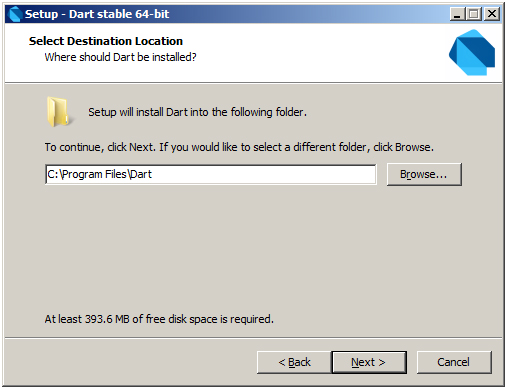Open the Browse folder dialog
Image resolution: width=507 pixels, height=389 pixels.
(424, 174)
